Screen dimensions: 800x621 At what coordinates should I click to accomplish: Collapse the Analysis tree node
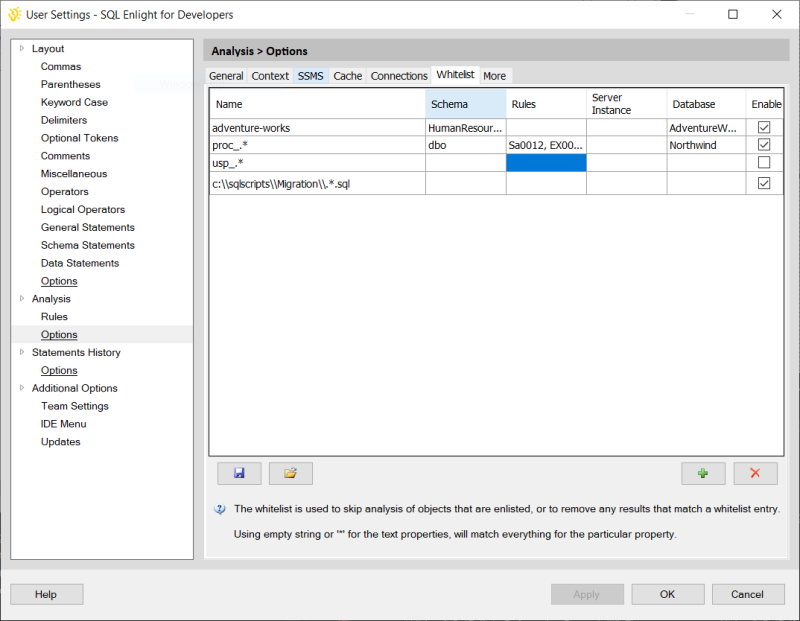coord(22,298)
